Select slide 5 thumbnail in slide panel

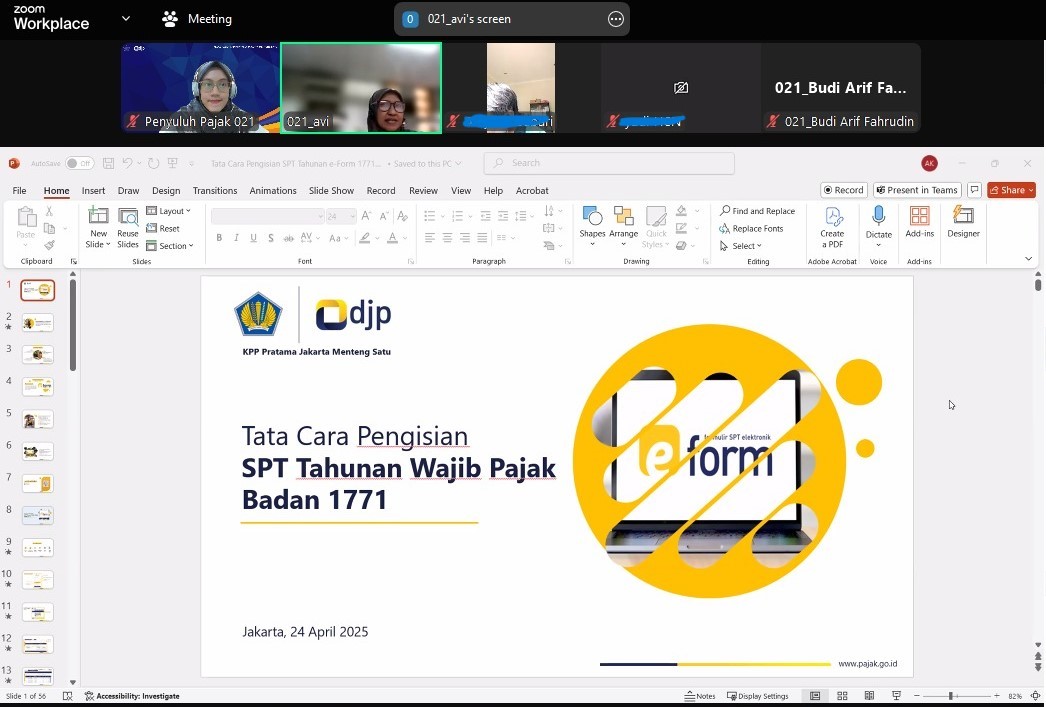[x=38, y=419]
